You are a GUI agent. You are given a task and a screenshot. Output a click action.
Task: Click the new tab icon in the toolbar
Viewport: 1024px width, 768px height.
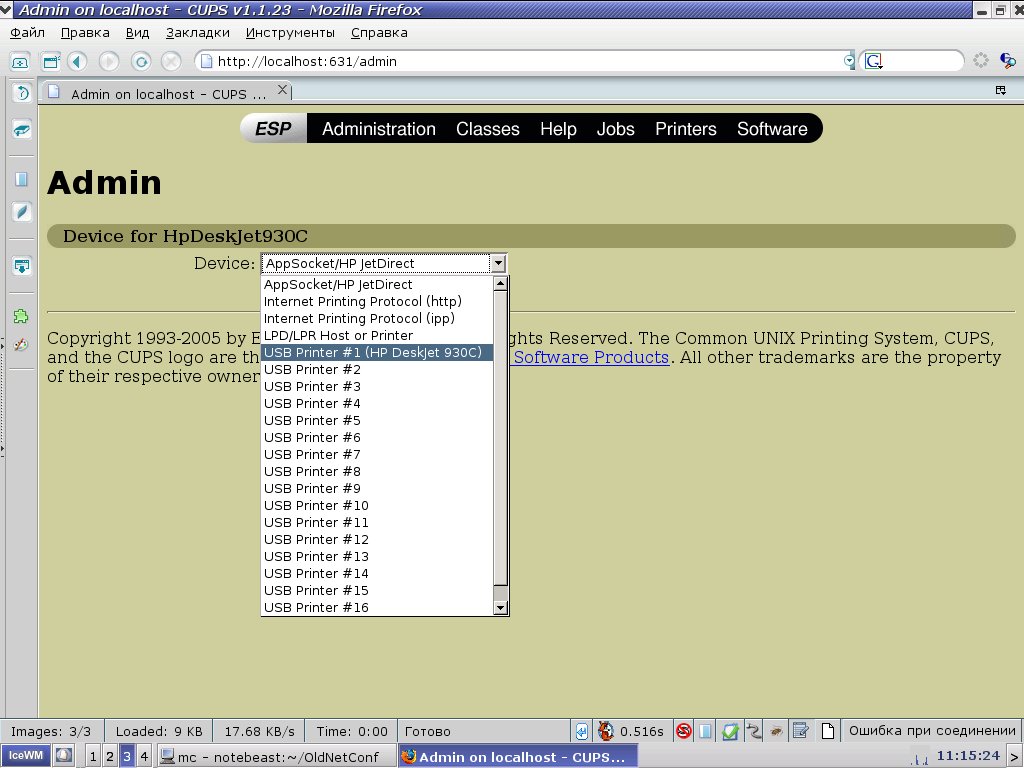click(x=20, y=61)
